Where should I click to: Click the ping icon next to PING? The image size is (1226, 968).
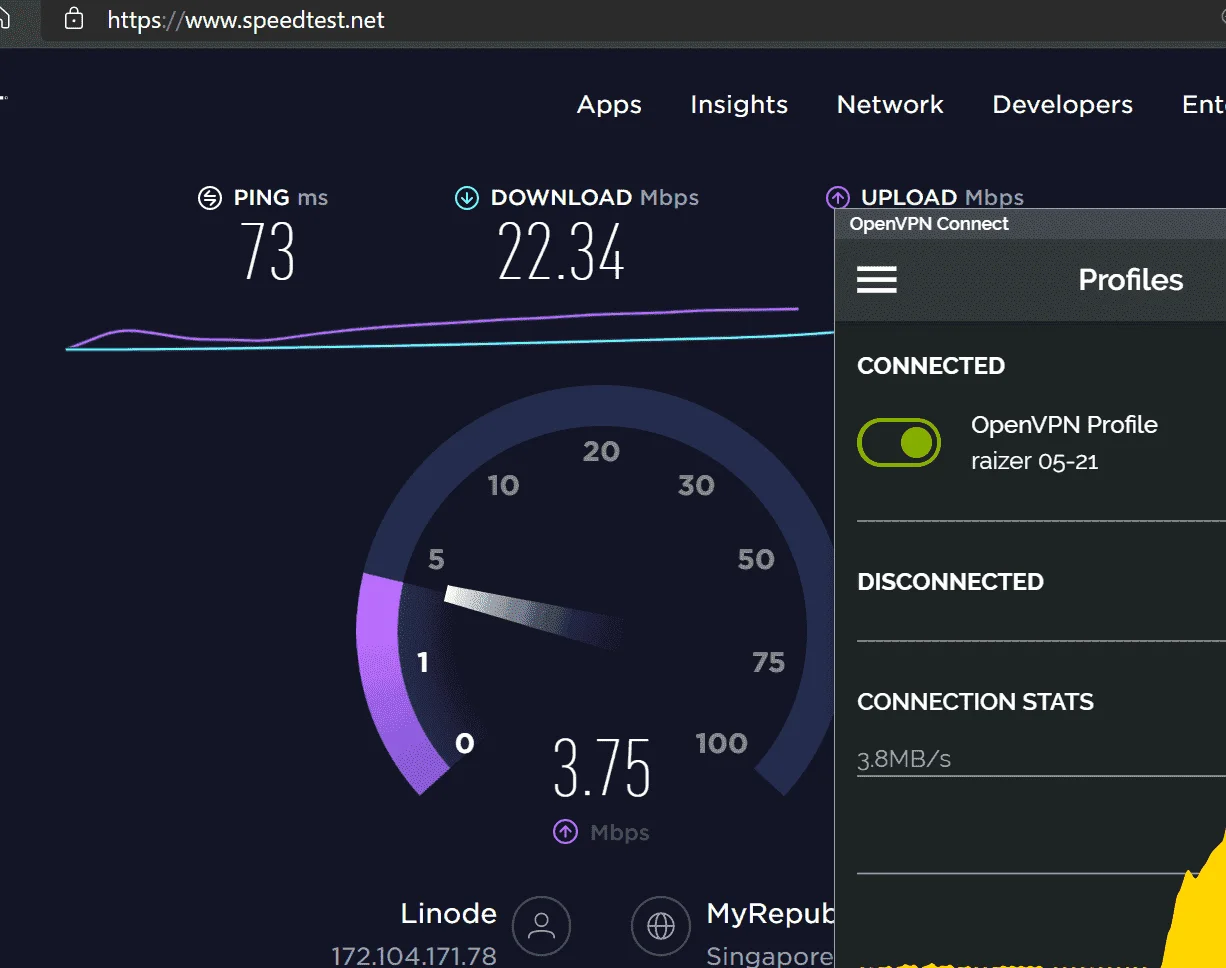coord(209,198)
